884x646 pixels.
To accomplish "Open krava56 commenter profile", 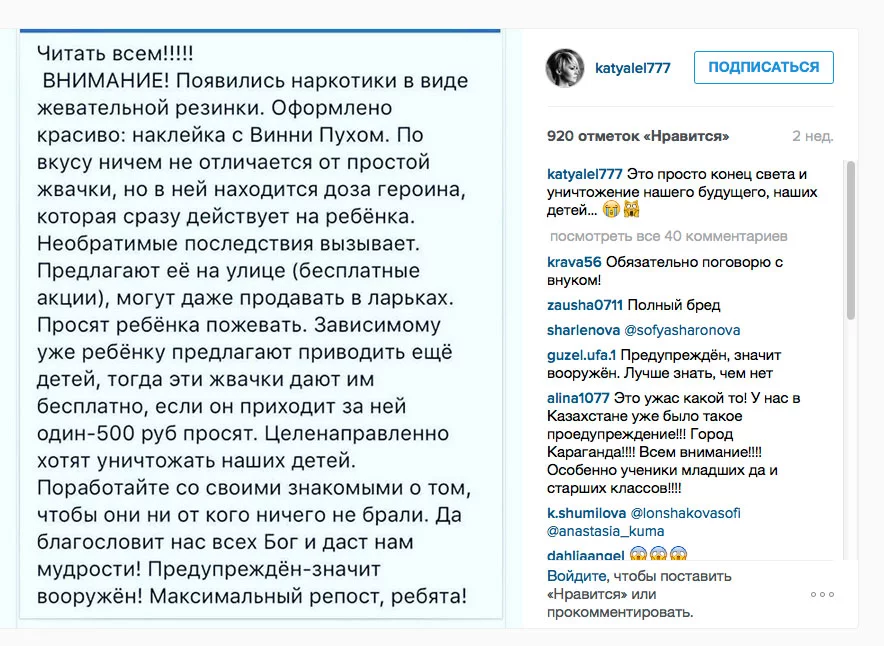I will coord(573,262).
